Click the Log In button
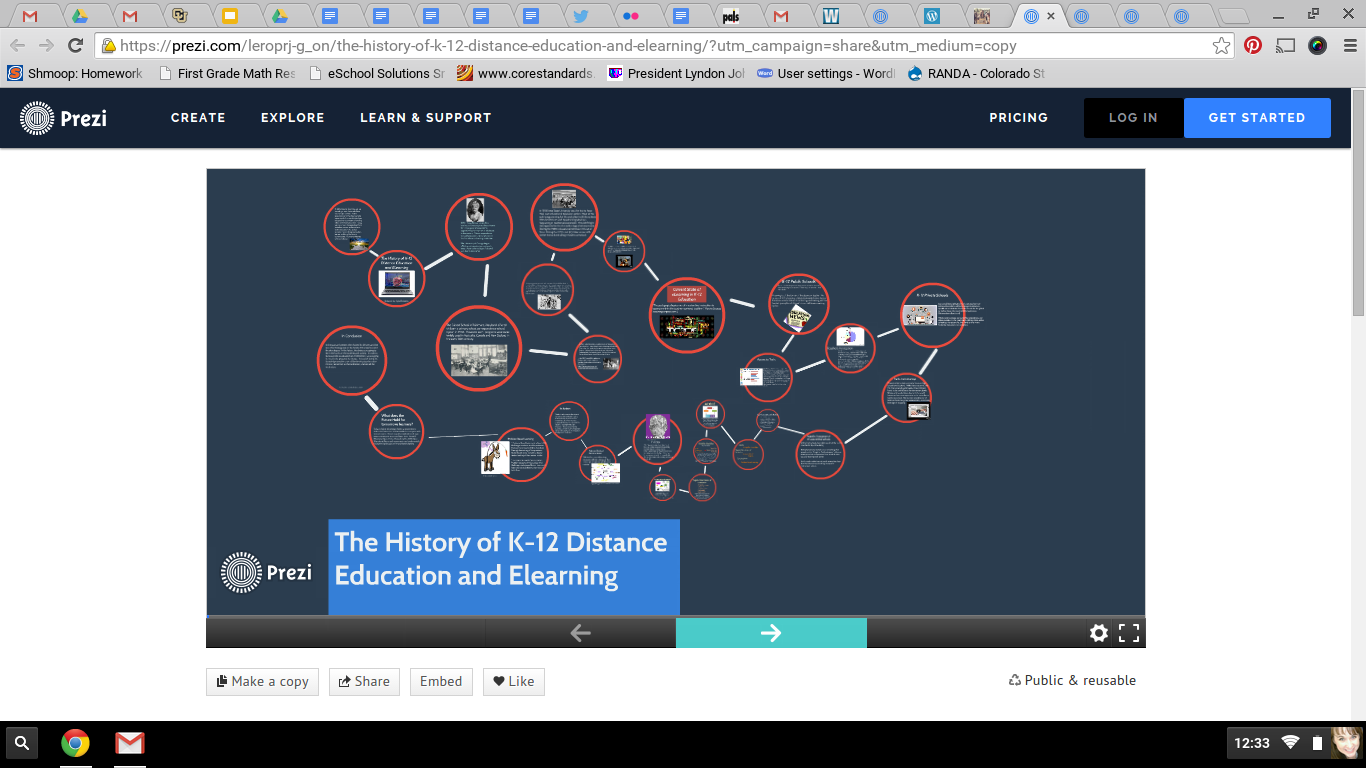 [1133, 118]
